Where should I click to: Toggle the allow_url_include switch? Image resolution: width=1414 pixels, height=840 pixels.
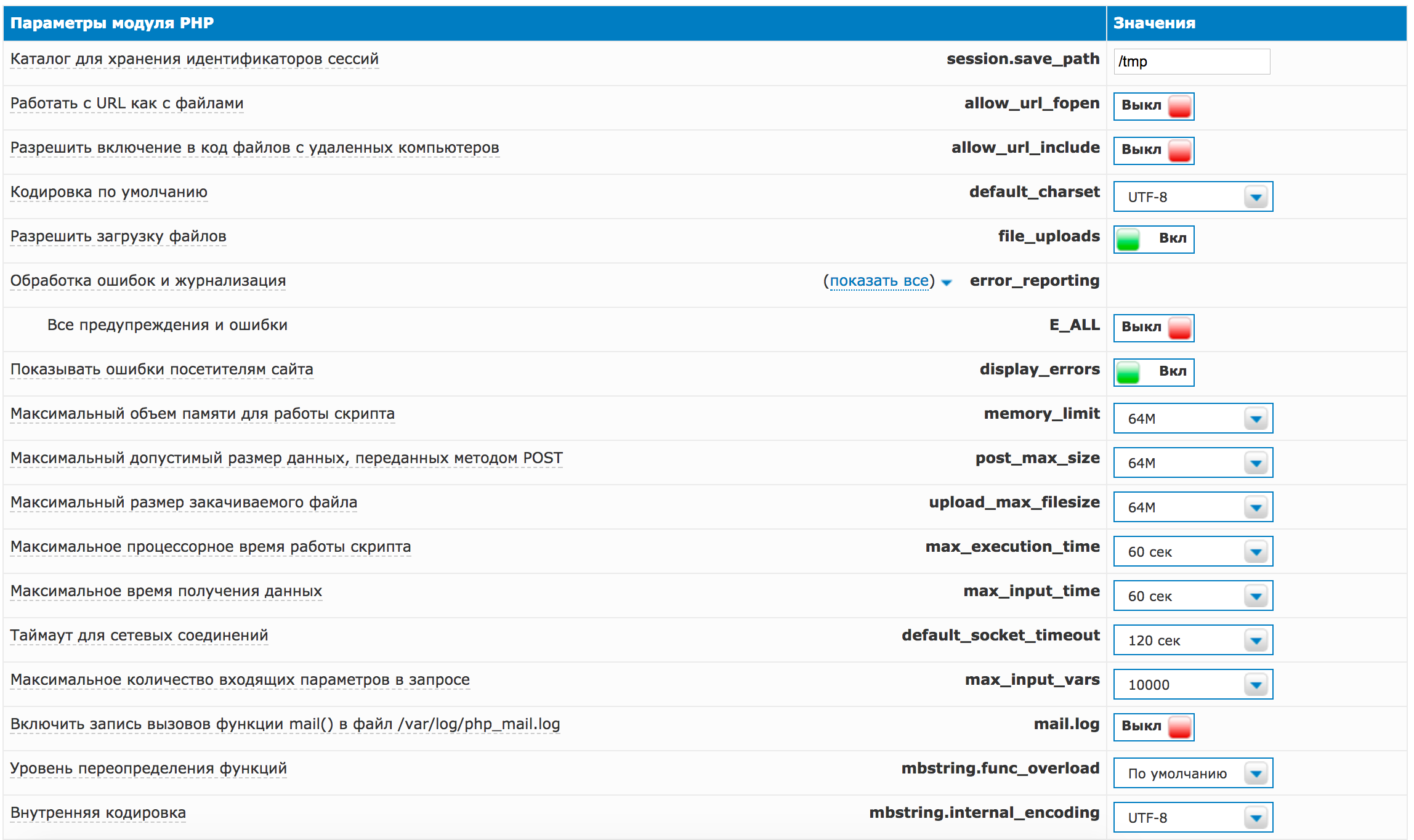point(1153,150)
